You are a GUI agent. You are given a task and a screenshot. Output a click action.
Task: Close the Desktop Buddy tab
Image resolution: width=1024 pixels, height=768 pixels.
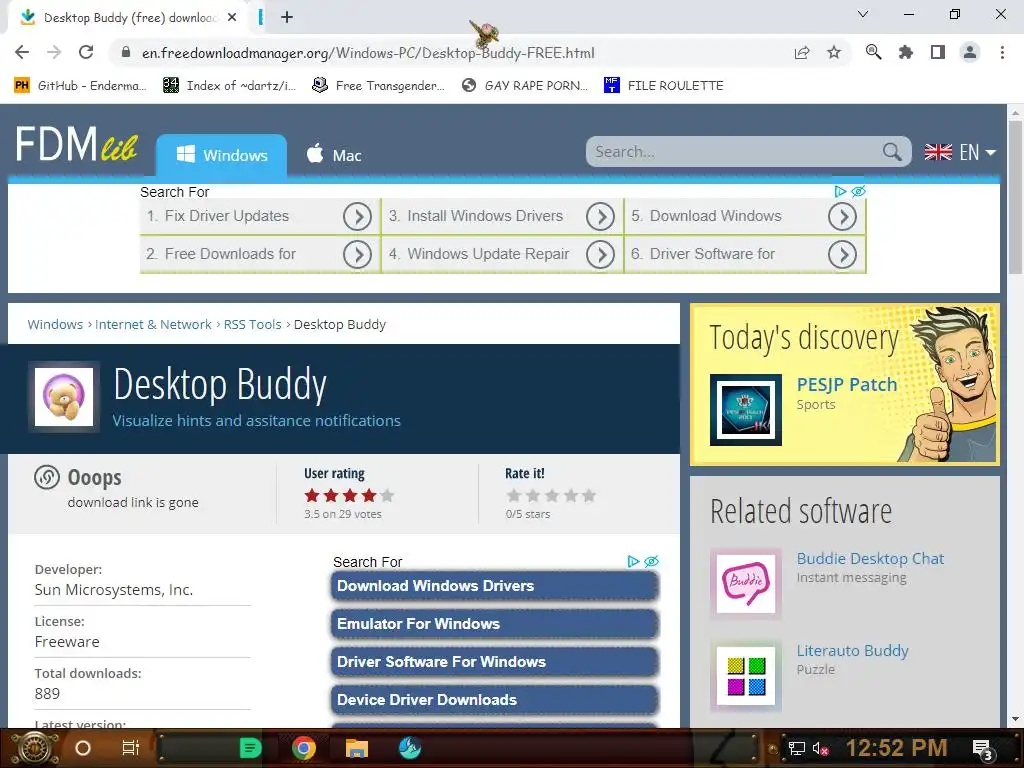(232, 18)
